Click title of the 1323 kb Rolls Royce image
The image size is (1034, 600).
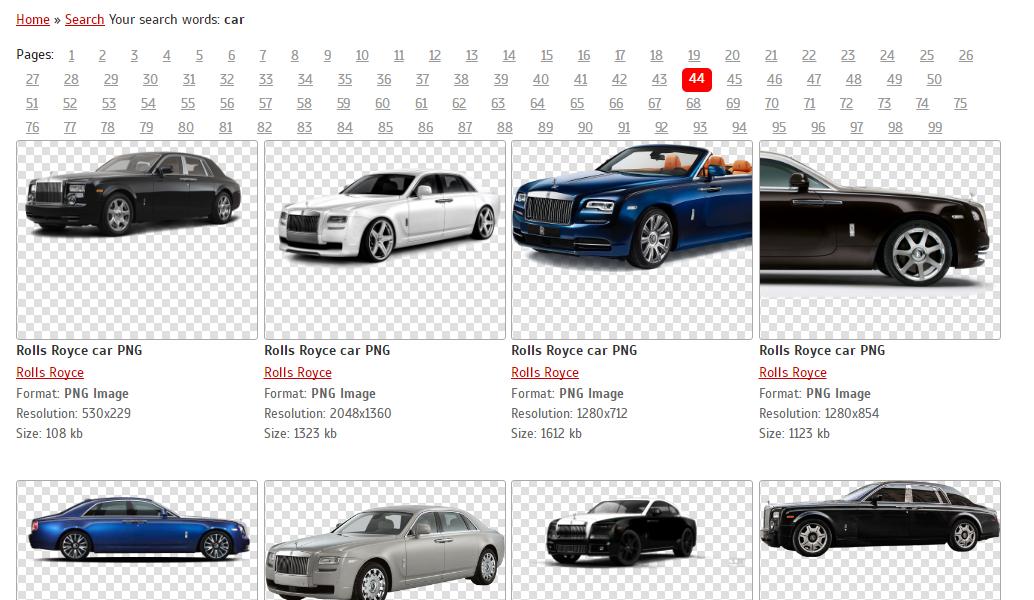327,351
